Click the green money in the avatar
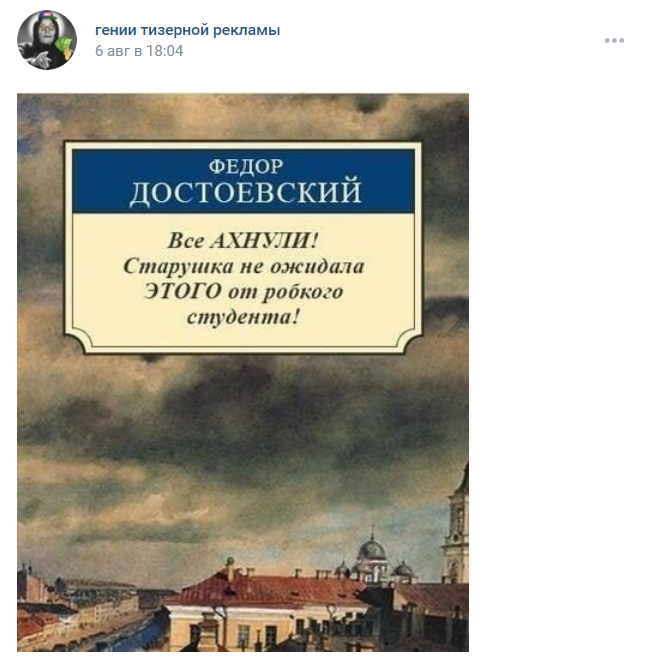Screen dimensions: 646x662 [65, 46]
